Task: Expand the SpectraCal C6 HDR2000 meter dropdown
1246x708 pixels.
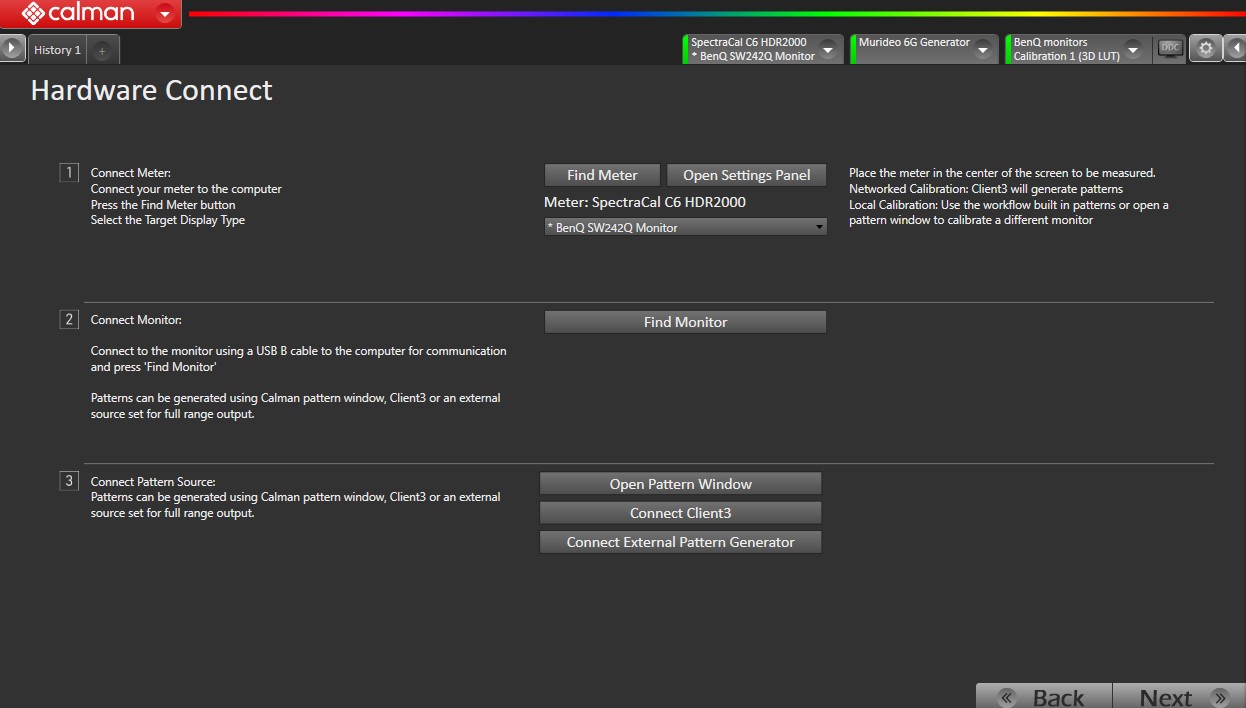Action: (x=828, y=49)
